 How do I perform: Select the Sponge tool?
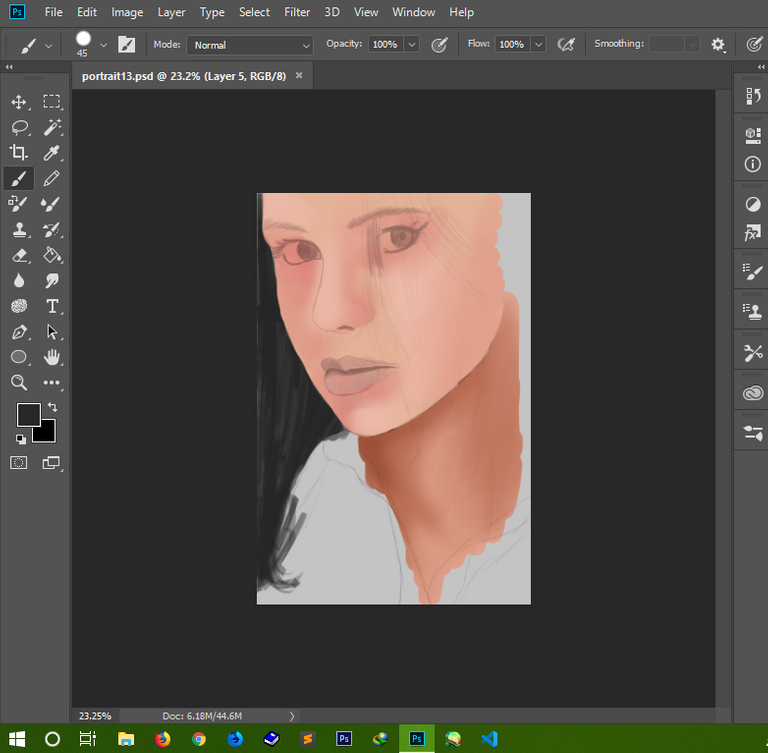pyautogui.click(x=19, y=306)
